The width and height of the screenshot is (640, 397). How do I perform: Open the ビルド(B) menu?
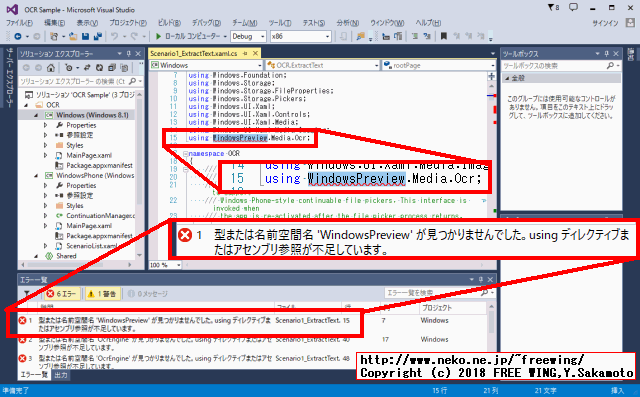[169, 23]
